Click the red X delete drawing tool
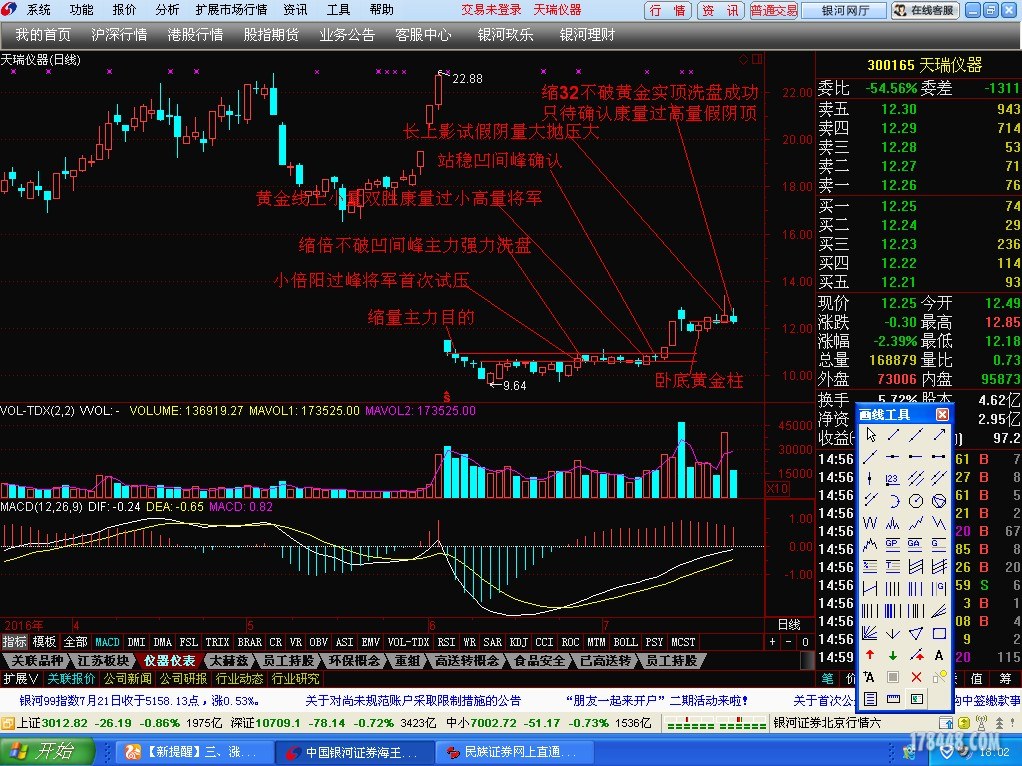Image resolution: width=1022 pixels, height=766 pixels. [916, 677]
